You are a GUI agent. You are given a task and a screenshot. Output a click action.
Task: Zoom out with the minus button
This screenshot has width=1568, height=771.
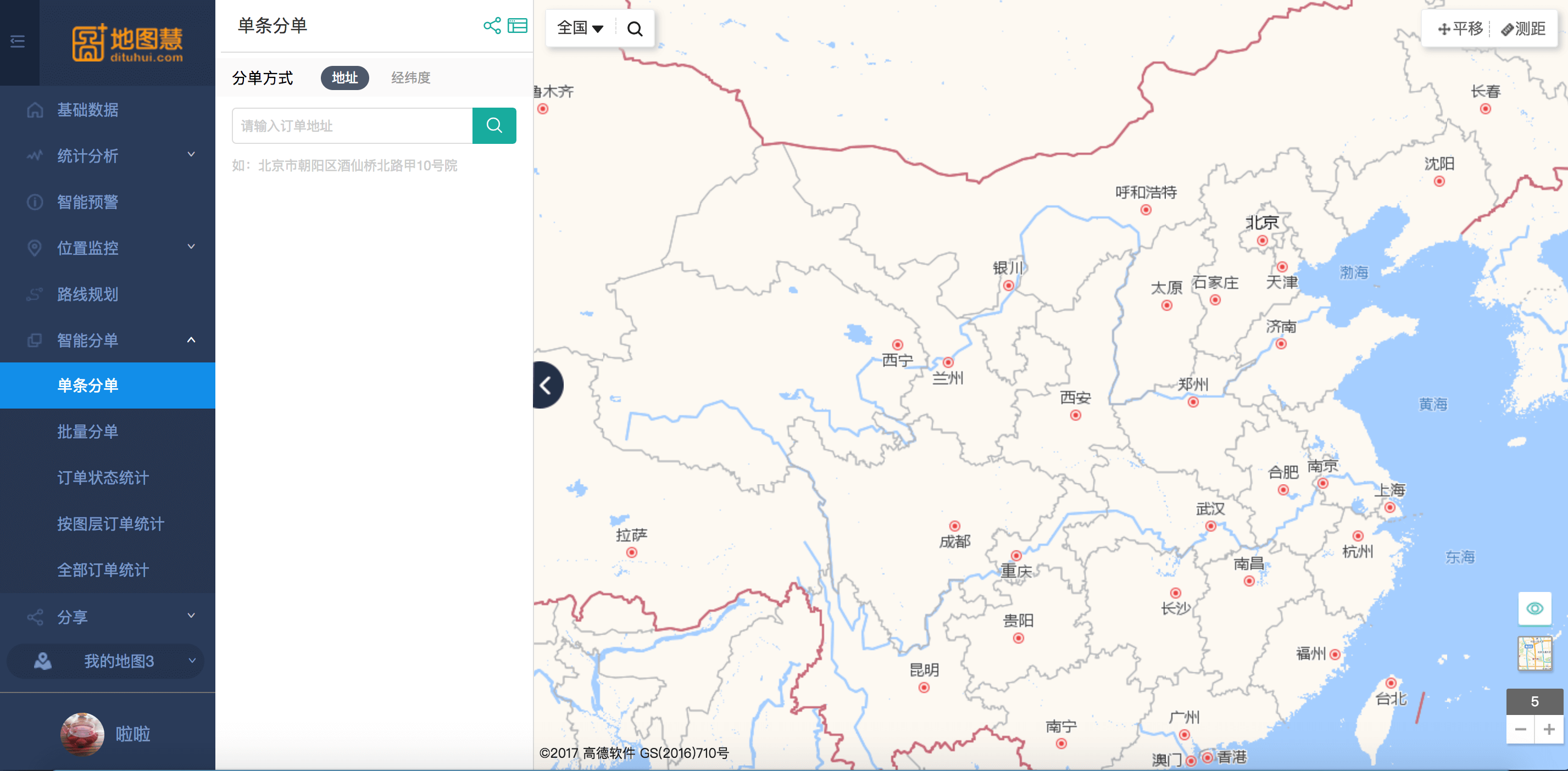click(1520, 729)
